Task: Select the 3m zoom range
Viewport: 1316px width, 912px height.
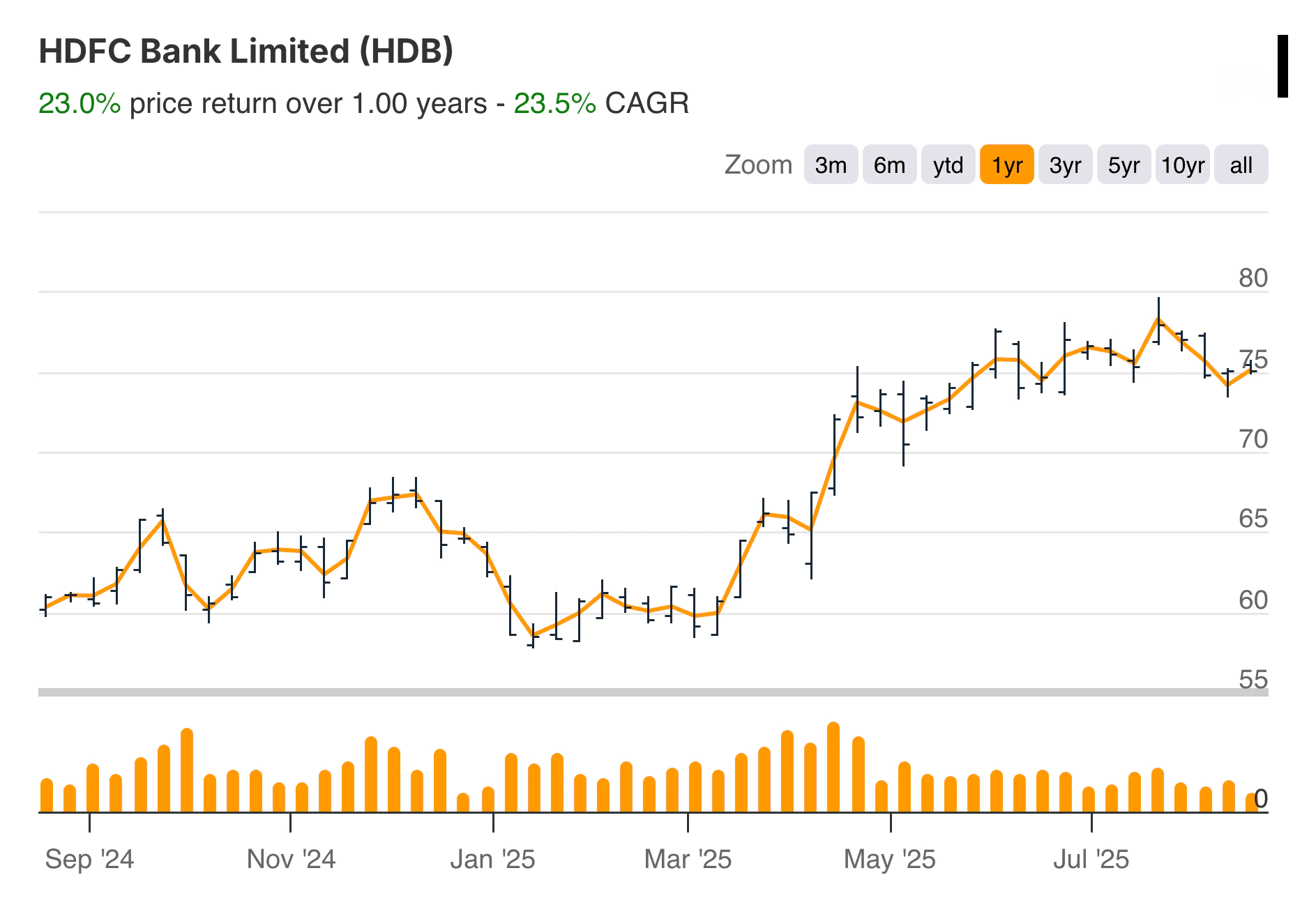Action: (x=831, y=165)
